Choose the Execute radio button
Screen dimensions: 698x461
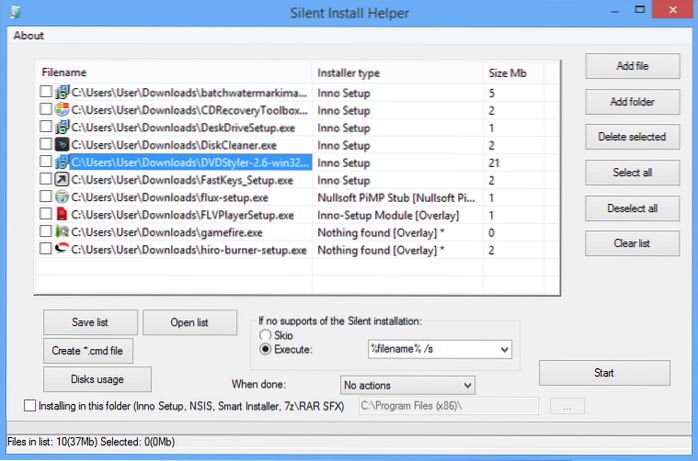click(x=265, y=350)
